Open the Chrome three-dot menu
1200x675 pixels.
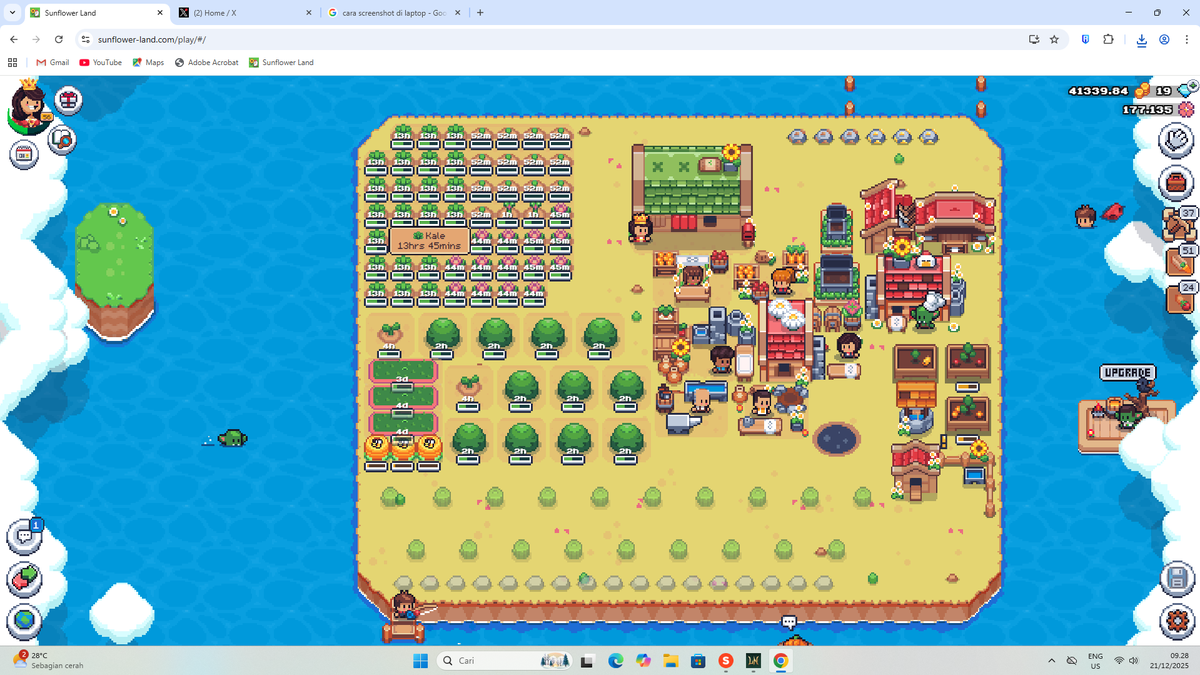(1187, 40)
